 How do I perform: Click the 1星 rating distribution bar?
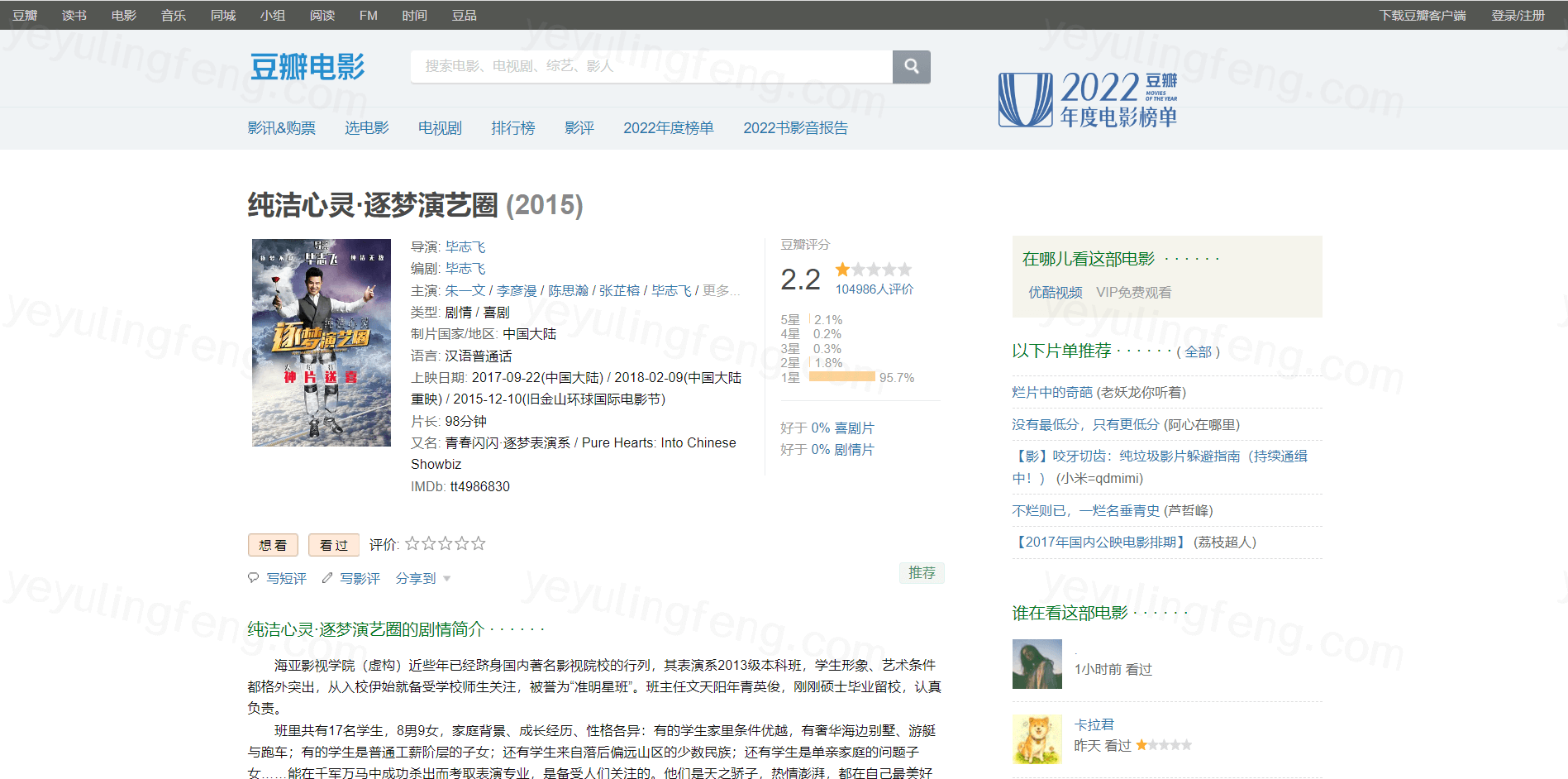(x=841, y=377)
